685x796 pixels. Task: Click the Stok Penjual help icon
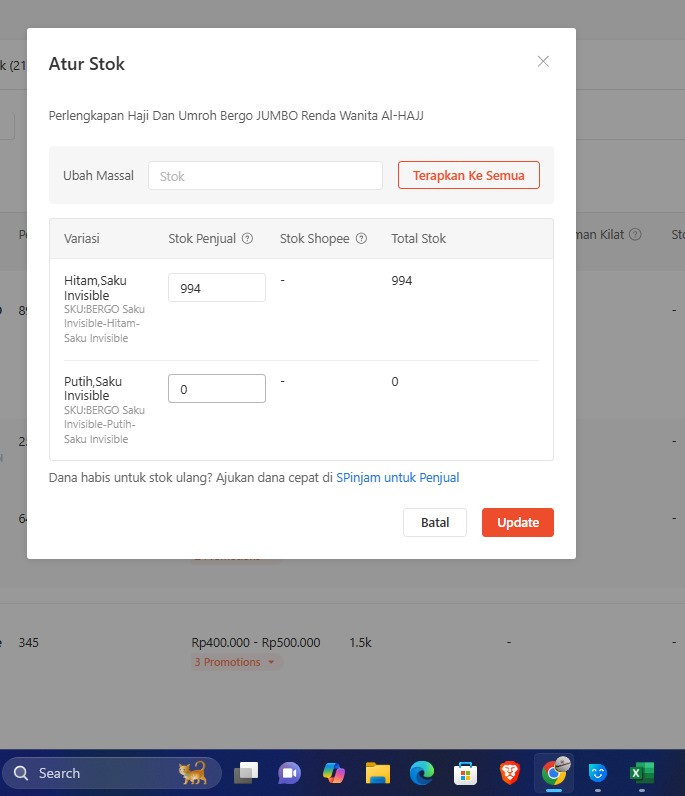tap(247, 238)
